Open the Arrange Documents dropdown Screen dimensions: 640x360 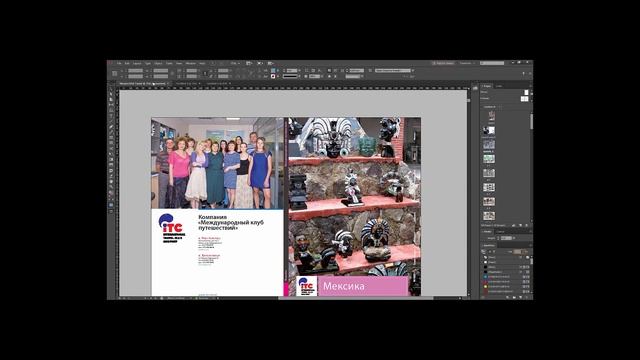(x=271, y=63)
